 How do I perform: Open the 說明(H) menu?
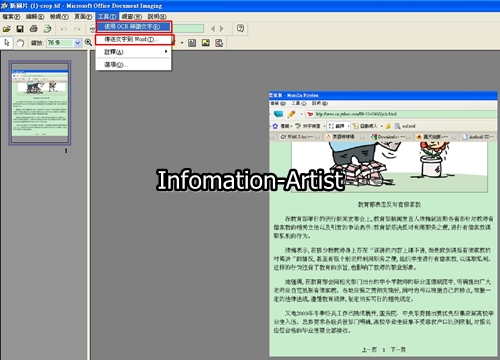pyautogui.click(x=157, y=17)
